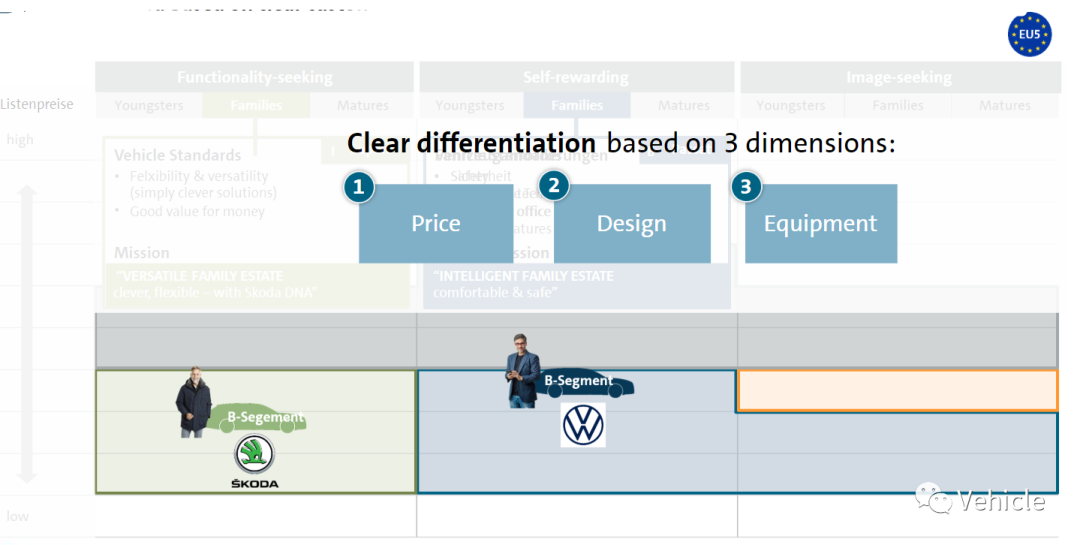Select Matures under Self-rewarding
1080x545 pixels.
coord(683,105)
